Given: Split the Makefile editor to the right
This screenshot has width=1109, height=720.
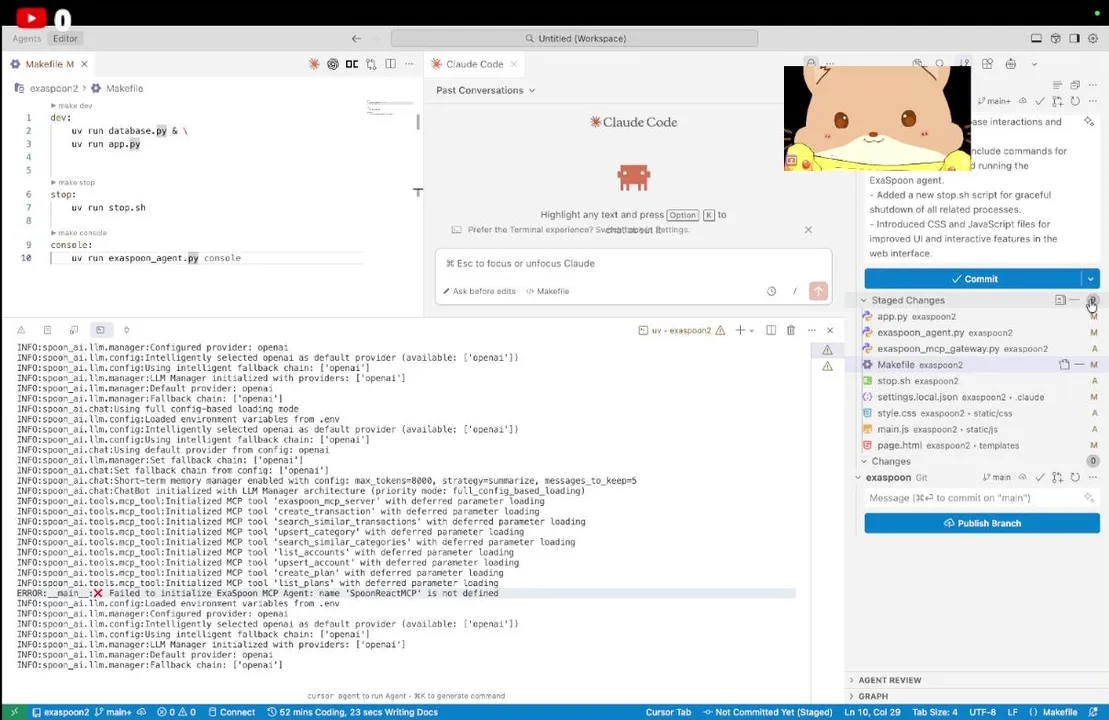Looking at the screenshot, I should [x=390, y=64].
